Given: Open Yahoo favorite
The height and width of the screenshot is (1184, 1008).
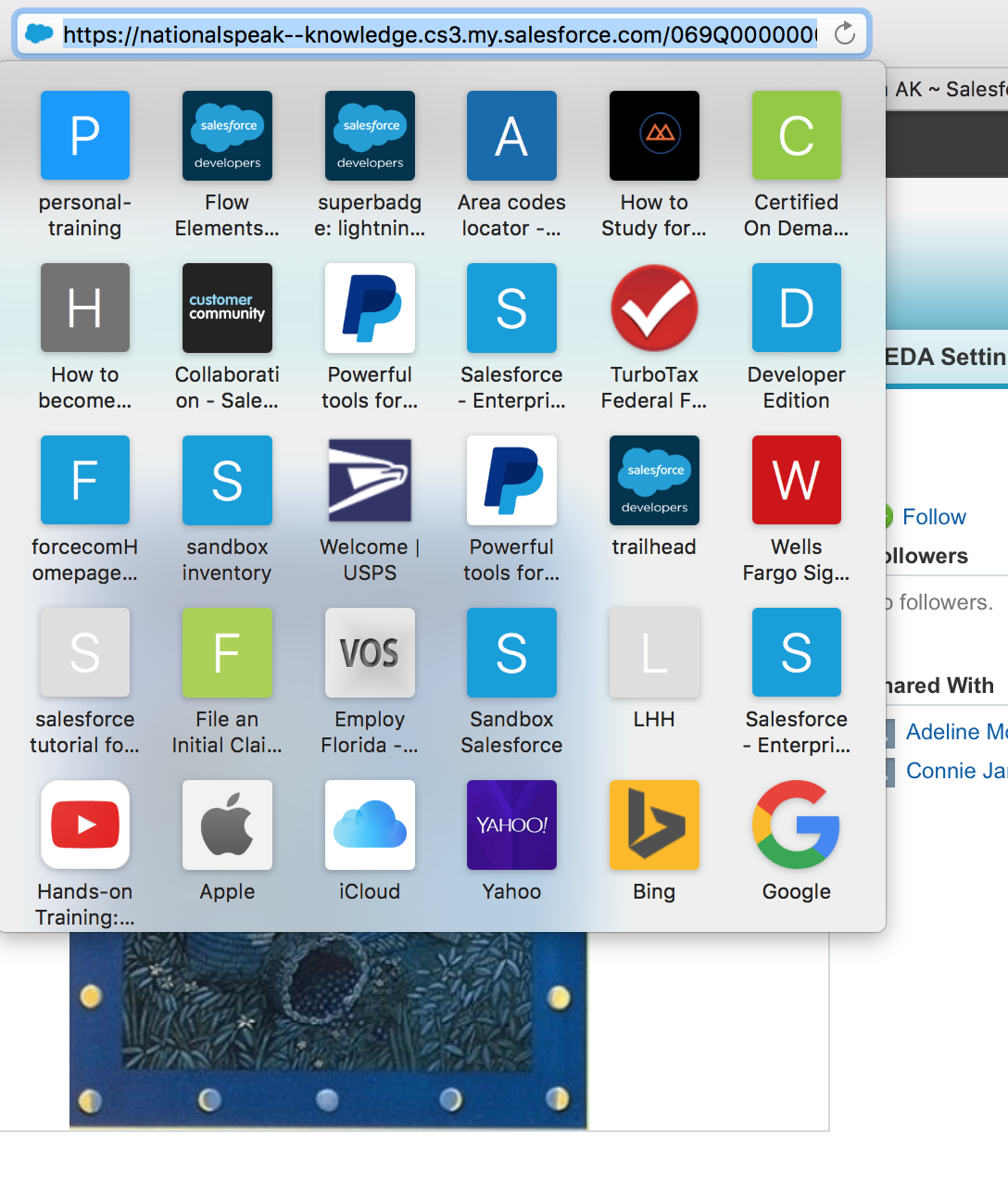Looking at the screenshot, I should pos(511,825).
